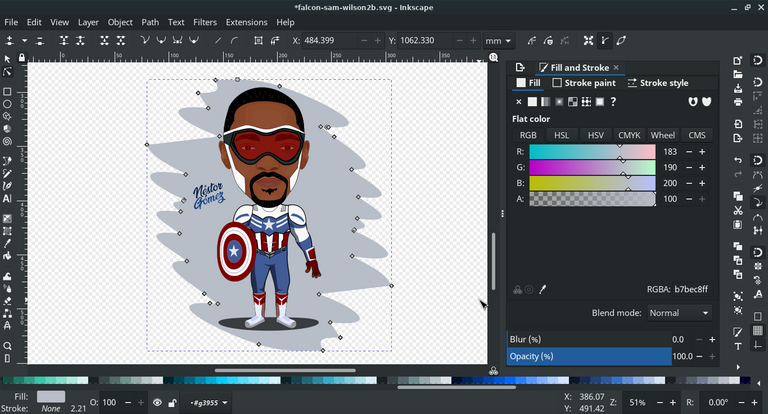This screenshot has height=414, width=768.
Task: Click the B blue channel slider
Action: pos(592,183)
